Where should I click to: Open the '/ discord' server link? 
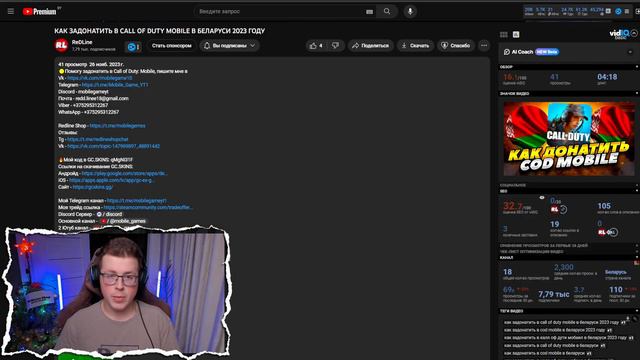109,214
